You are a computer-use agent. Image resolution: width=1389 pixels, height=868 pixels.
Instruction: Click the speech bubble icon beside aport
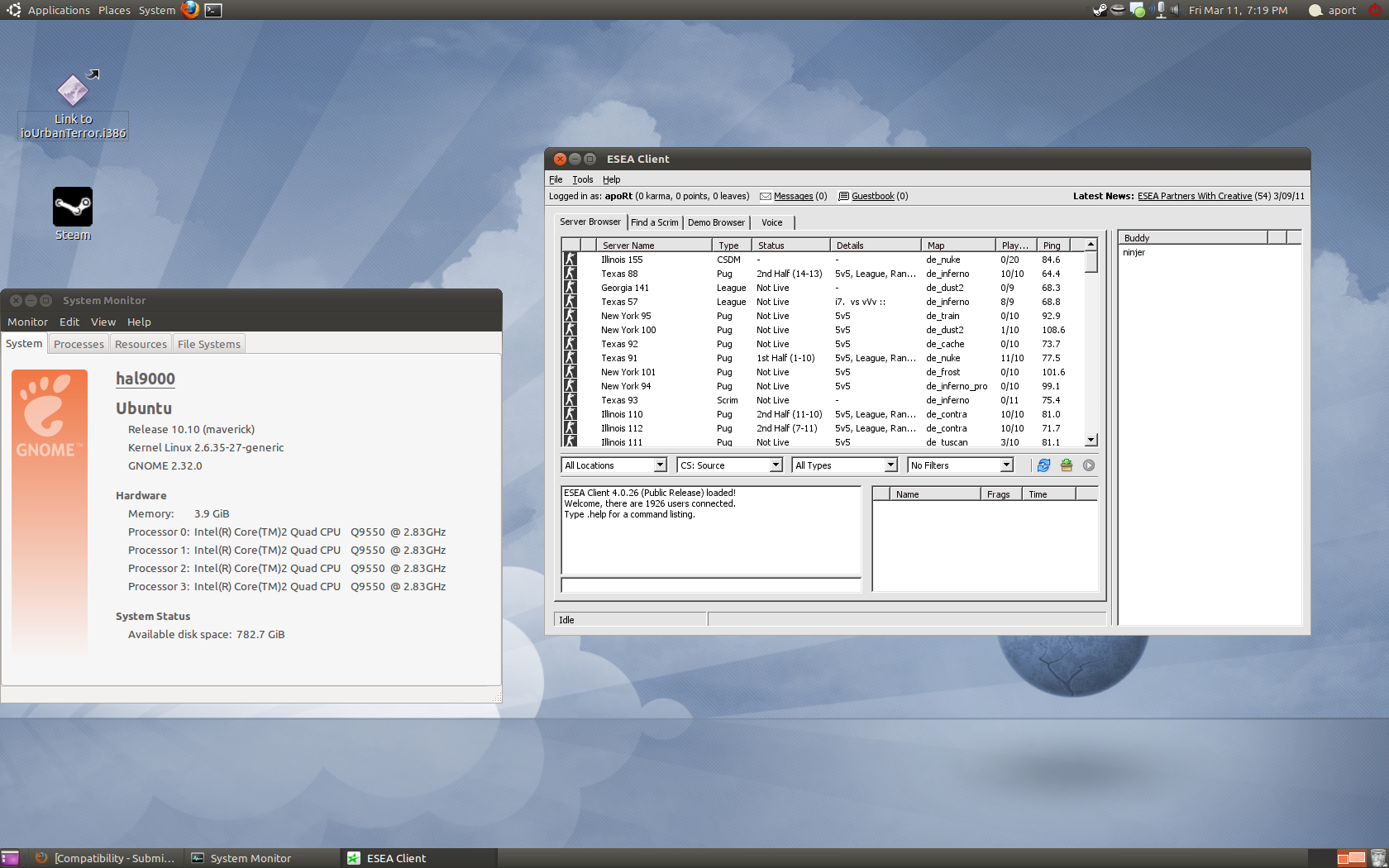[x=1315, y=10]
